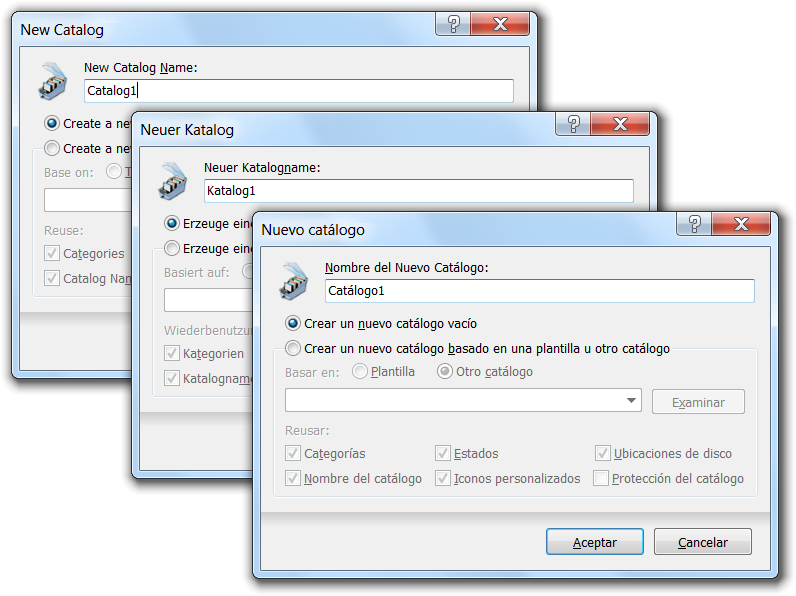Image resolution: width=796 pixels, height=596 pixels.
Task: Click the Reusar: label
Action: point(307,431)
